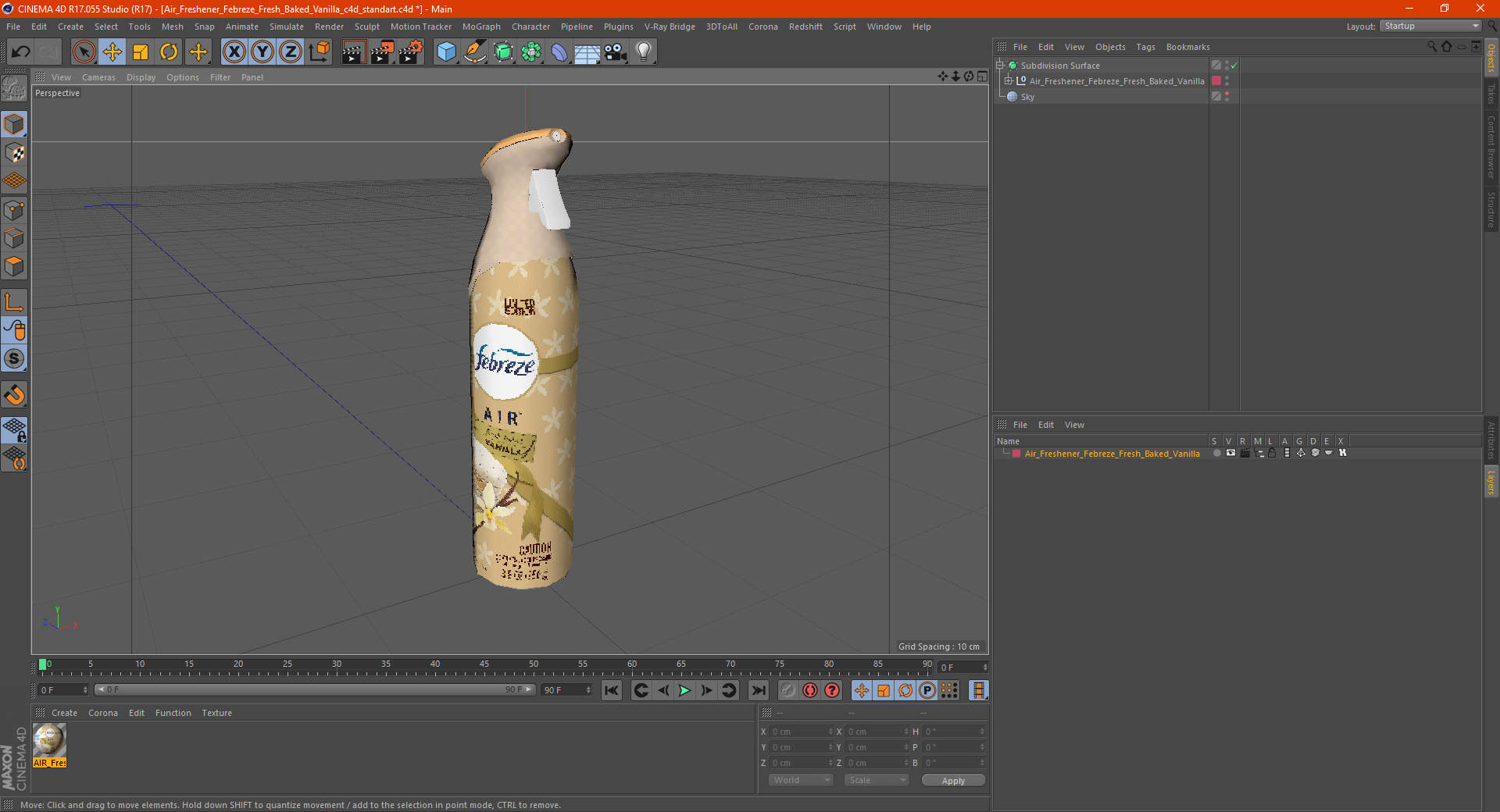Activate the Move tool
Screen dimensions: 1500x812
pos(112,52)
